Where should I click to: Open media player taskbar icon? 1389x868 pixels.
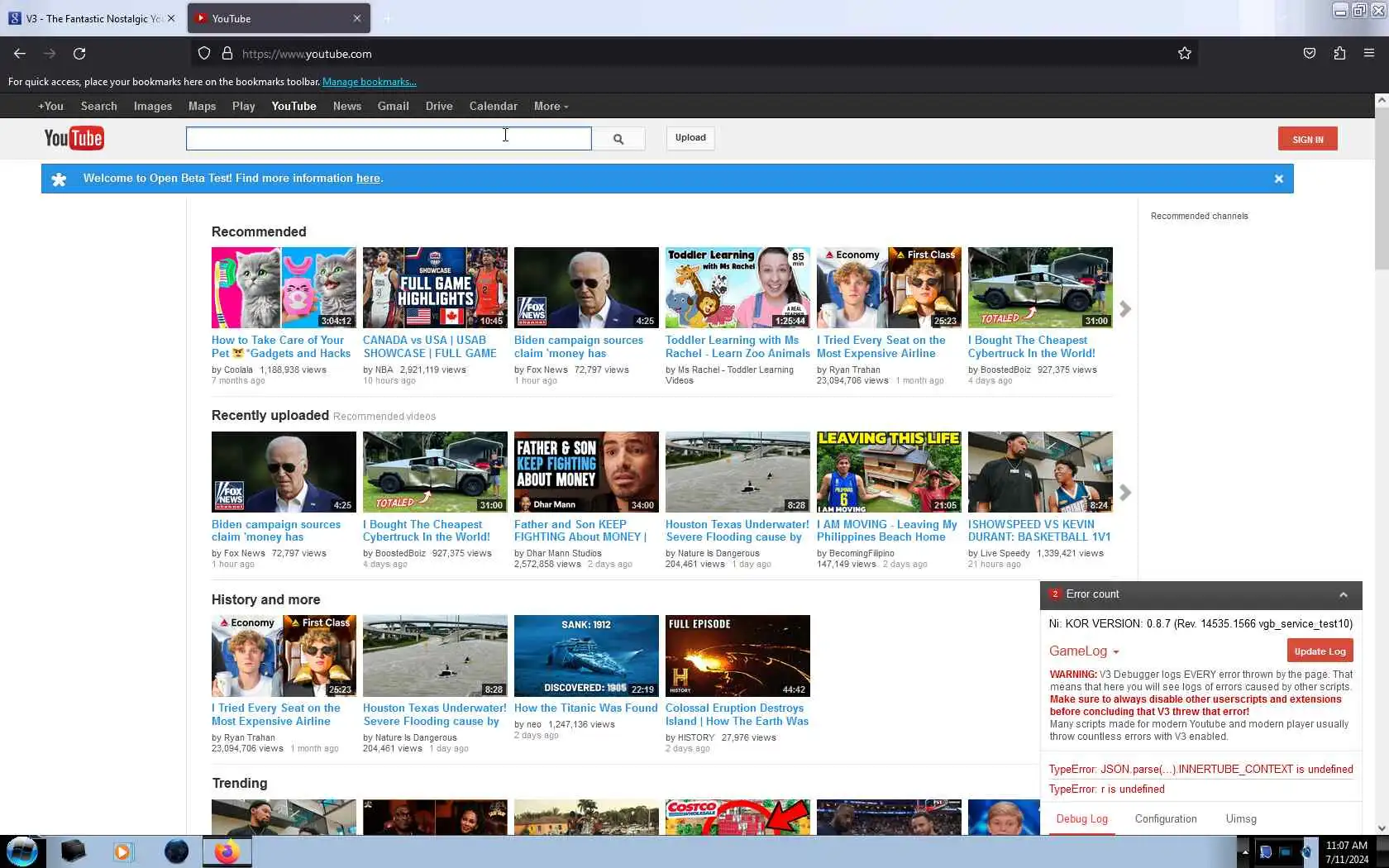click(x=122, y=851)
